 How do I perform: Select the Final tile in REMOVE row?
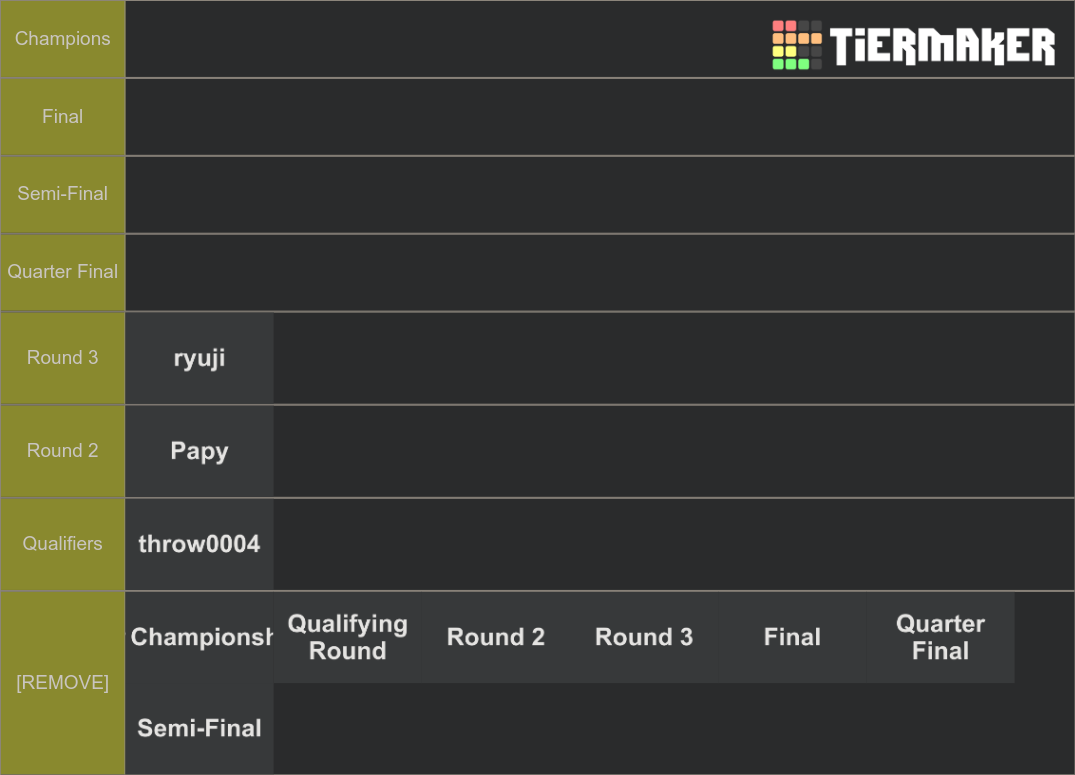click(x=792, y=637)
